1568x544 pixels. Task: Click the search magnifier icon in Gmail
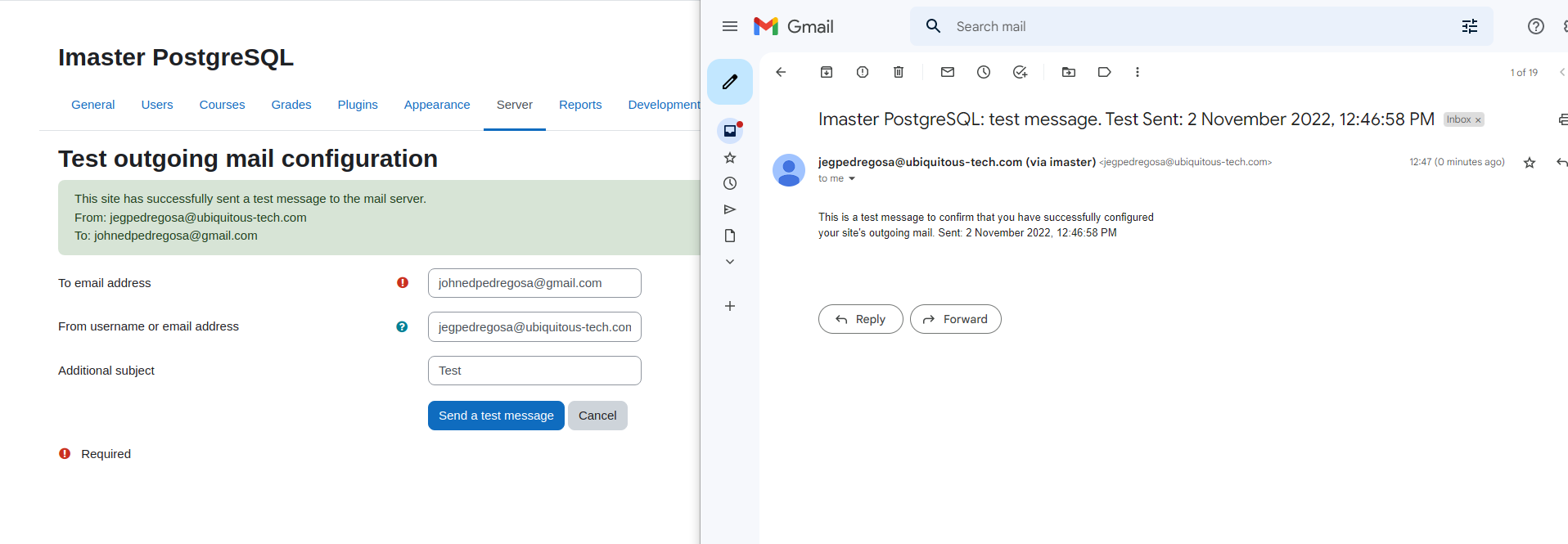point(933,26)
